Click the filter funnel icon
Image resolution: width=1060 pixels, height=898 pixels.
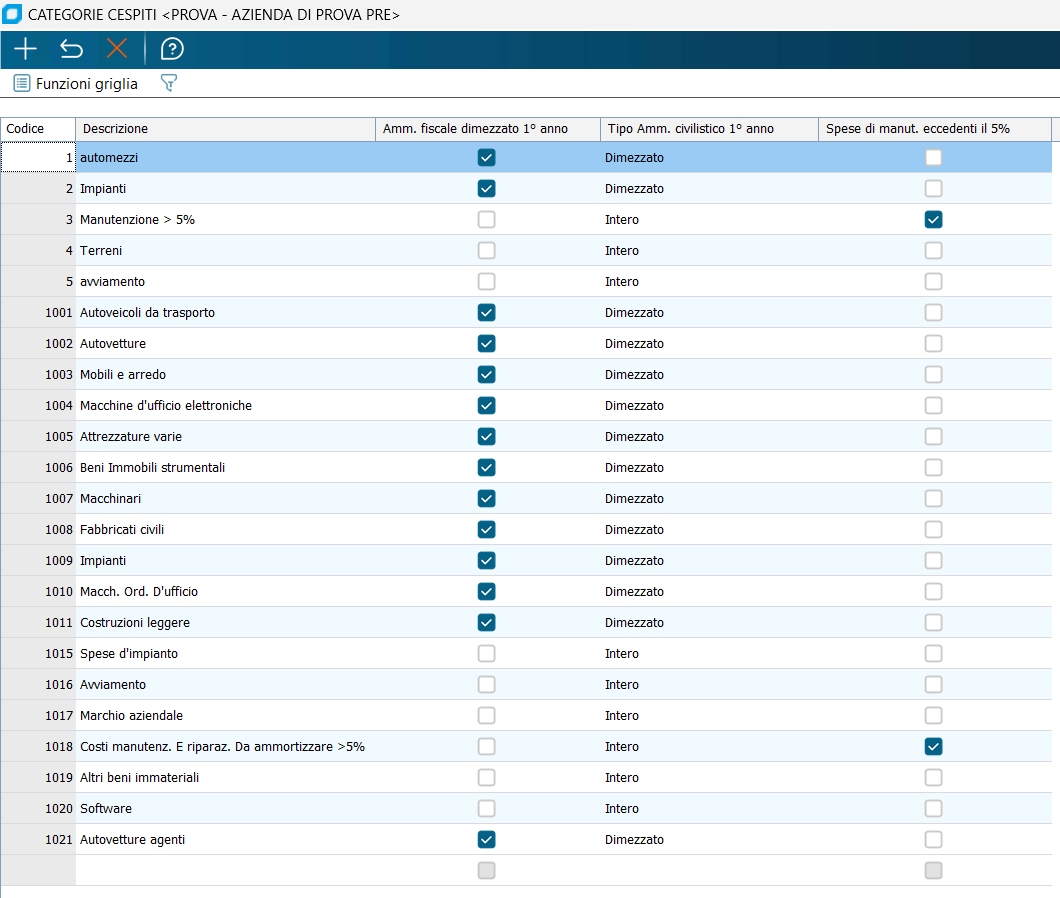tap(169, 84)
